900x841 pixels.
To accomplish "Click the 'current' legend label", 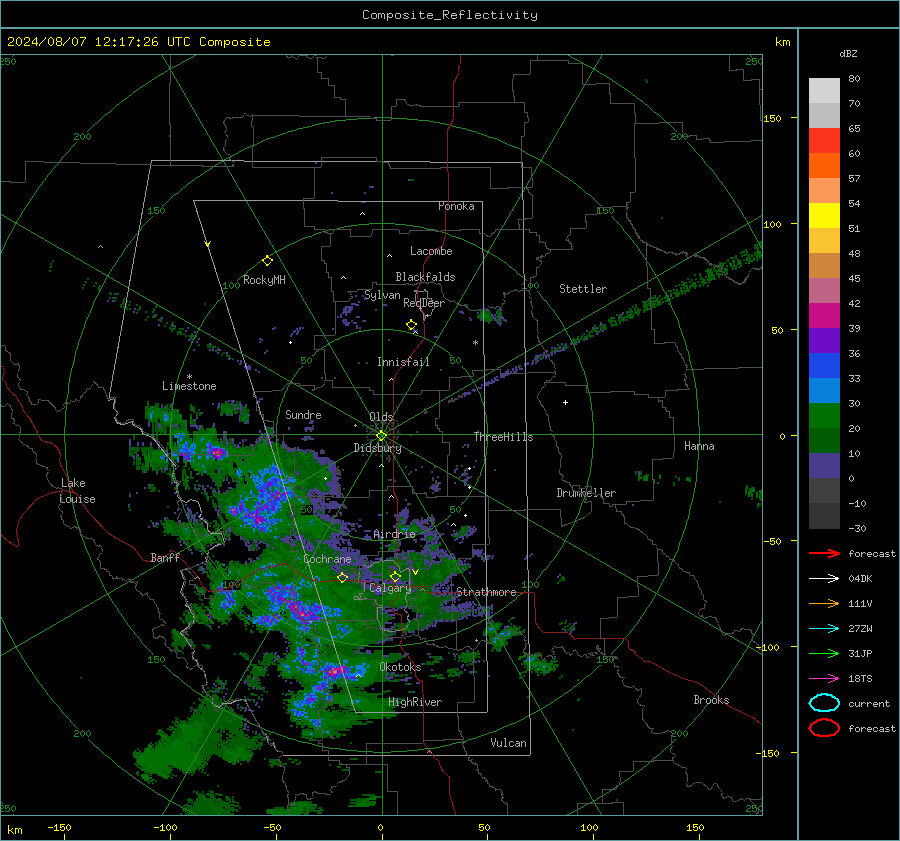I will tap(869, 704).
